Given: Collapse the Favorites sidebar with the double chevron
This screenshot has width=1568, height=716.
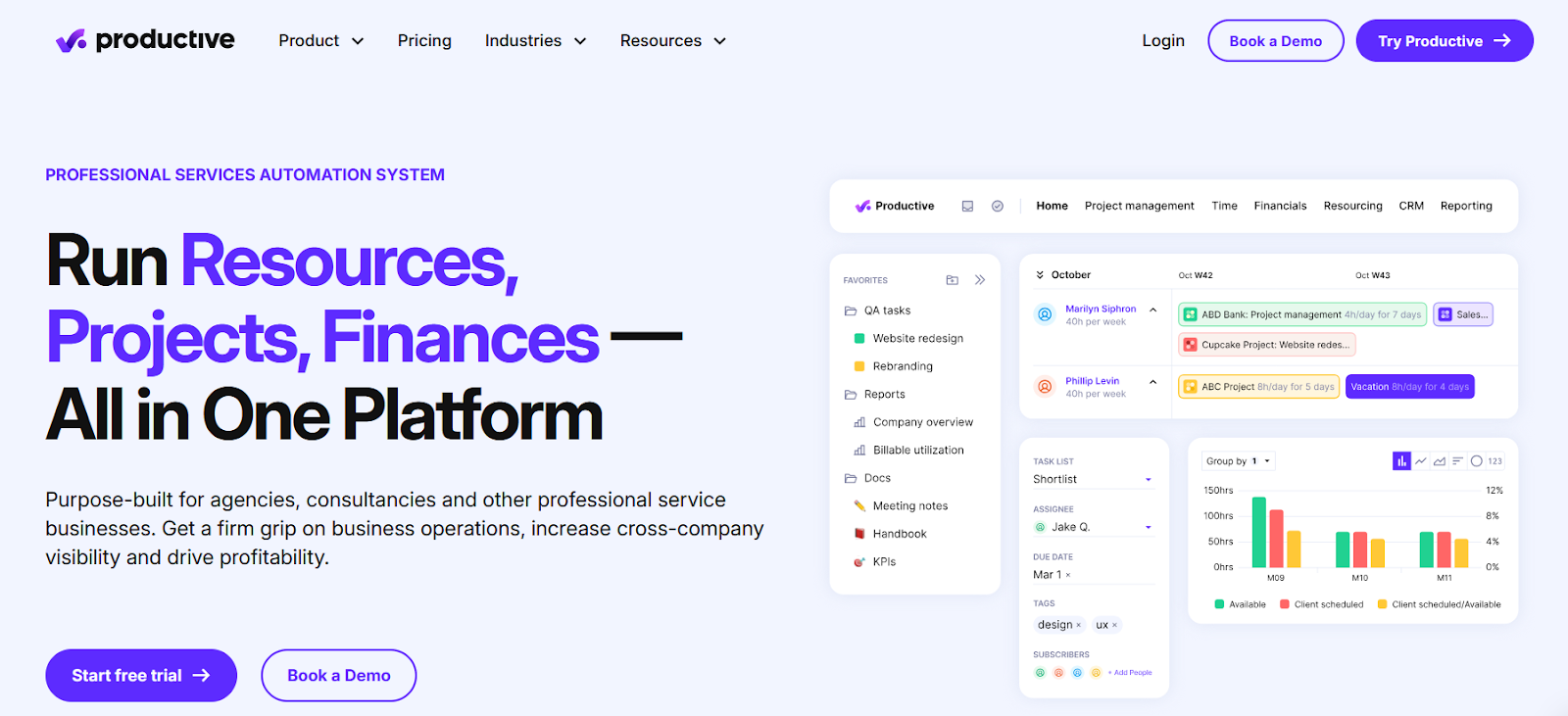Looking at the screenshot, I should tap(980, 280).
